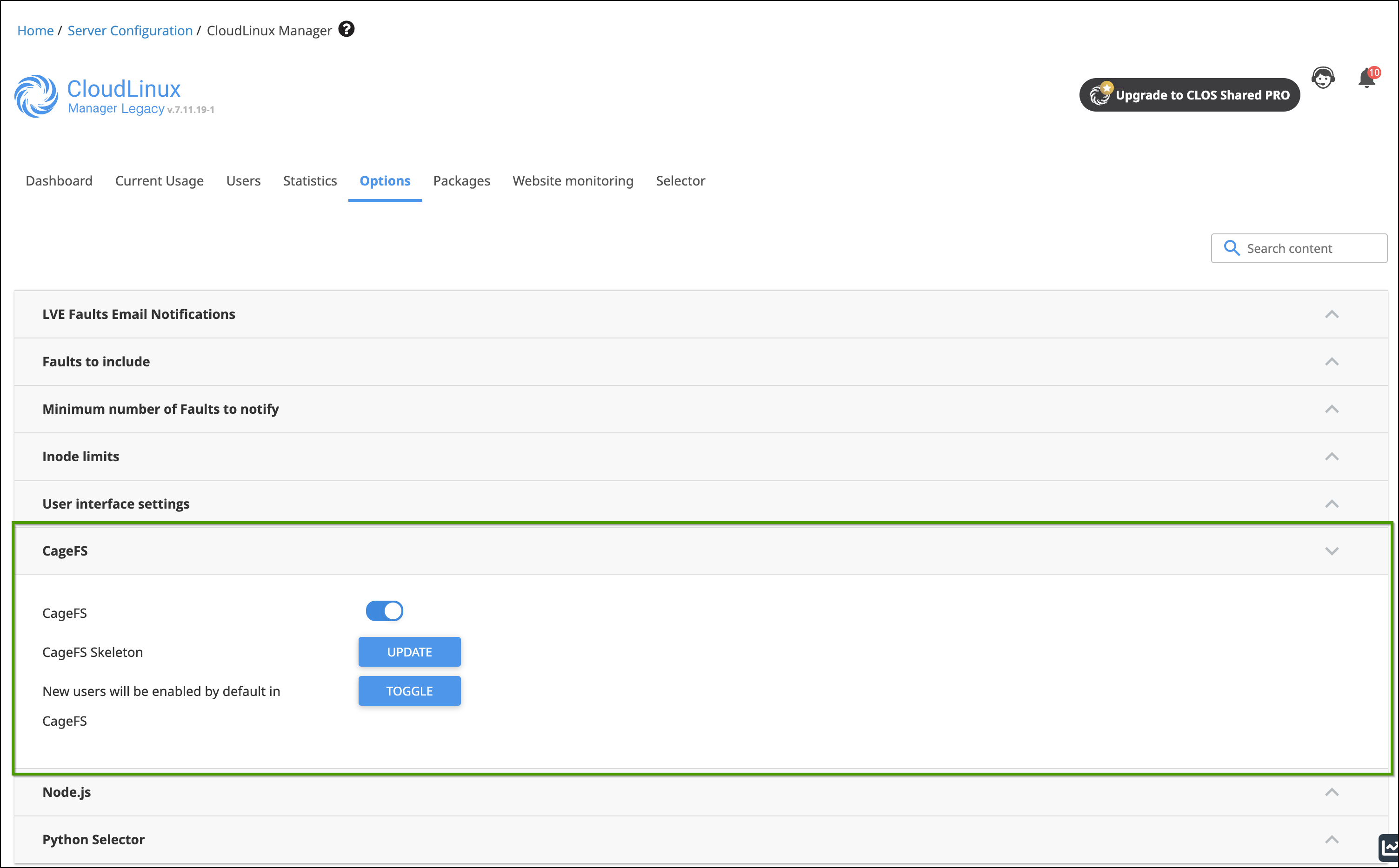Open the notifications bell icon
The height and width of the screenshot is (868, 1399).
[x=1366, y=78]
